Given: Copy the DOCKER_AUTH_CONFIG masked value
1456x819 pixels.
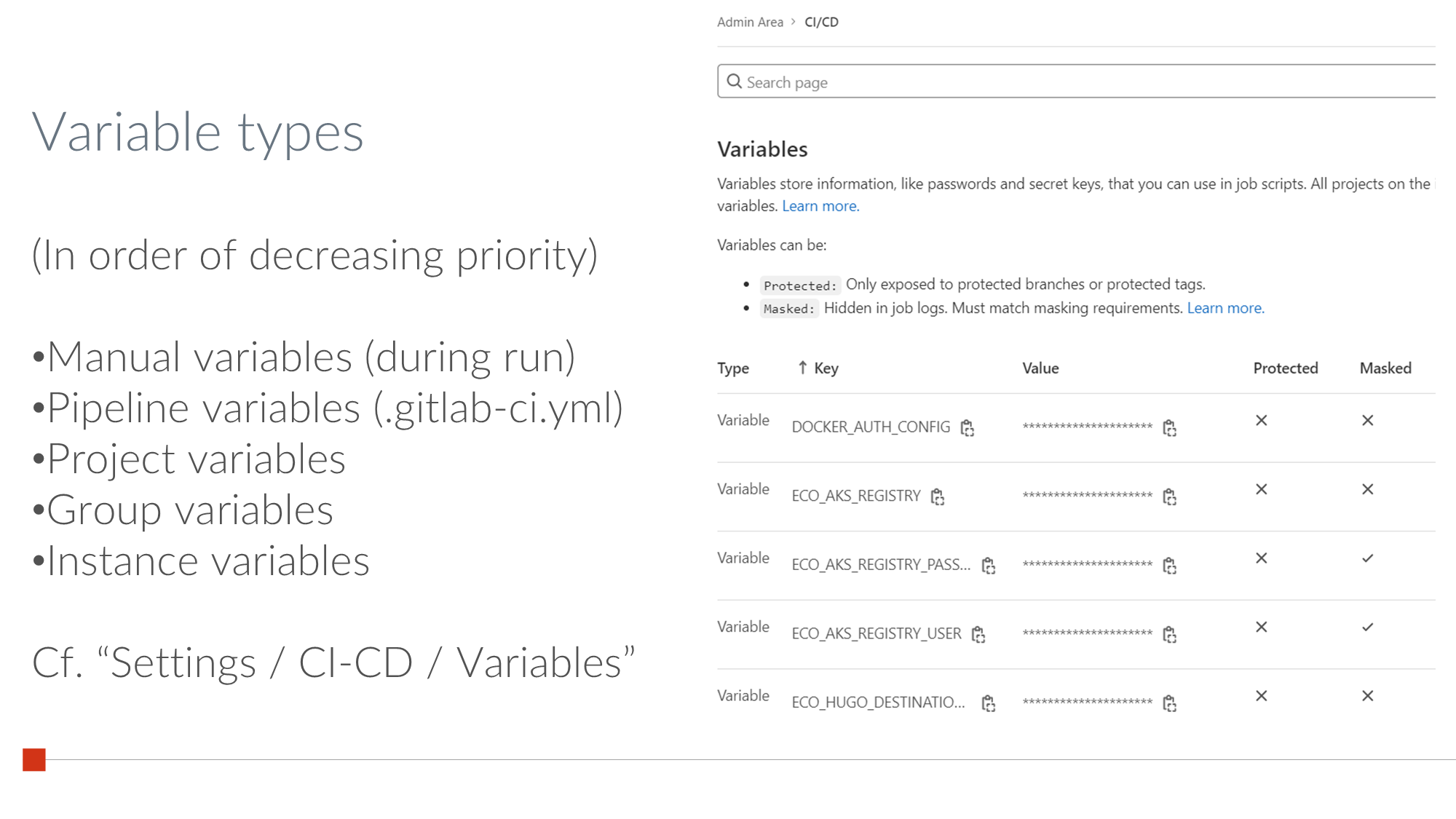Looking at the screenshot, I should click(1169, 428).
